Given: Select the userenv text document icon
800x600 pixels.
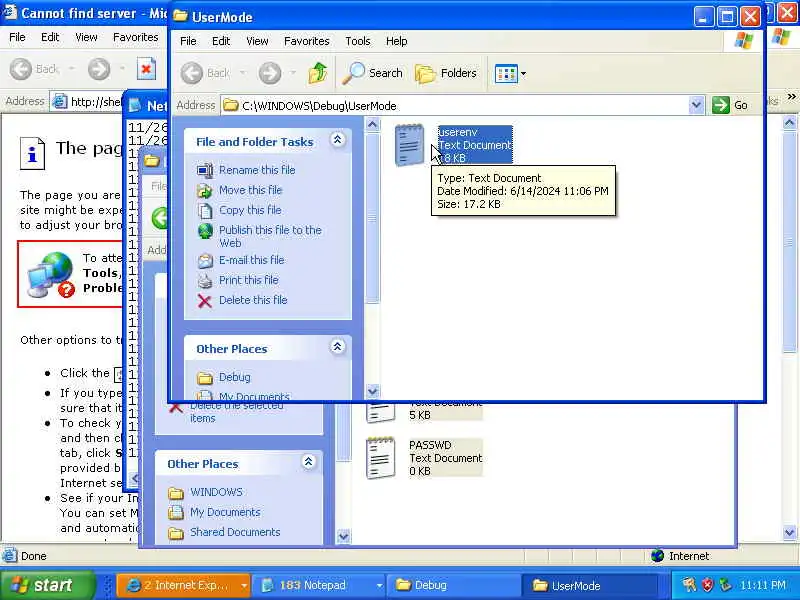Looking at the screenshot, I should pos(409,145).
